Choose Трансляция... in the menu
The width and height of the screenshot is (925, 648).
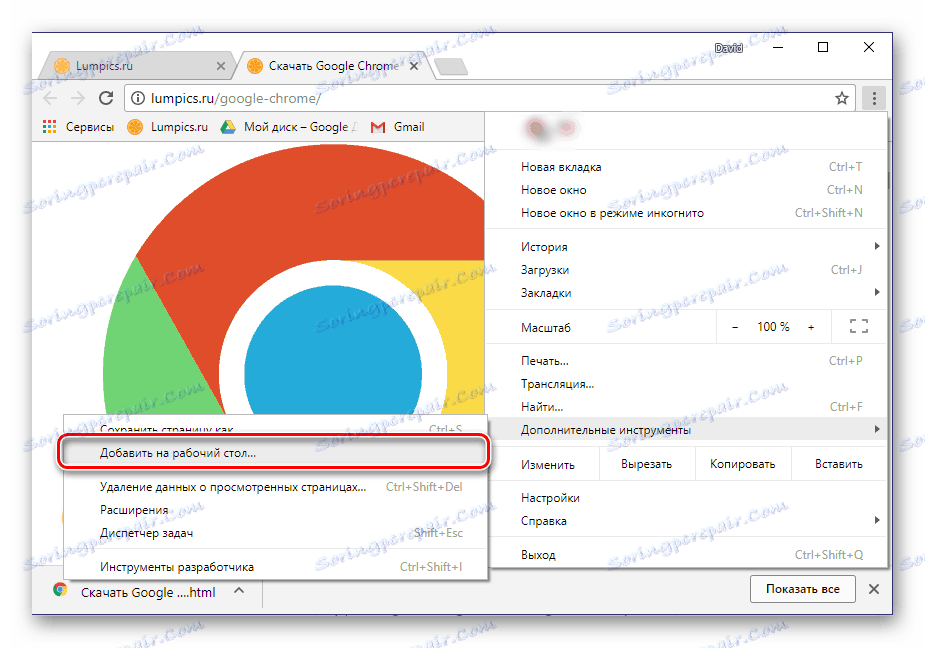[x=687, y=384]
